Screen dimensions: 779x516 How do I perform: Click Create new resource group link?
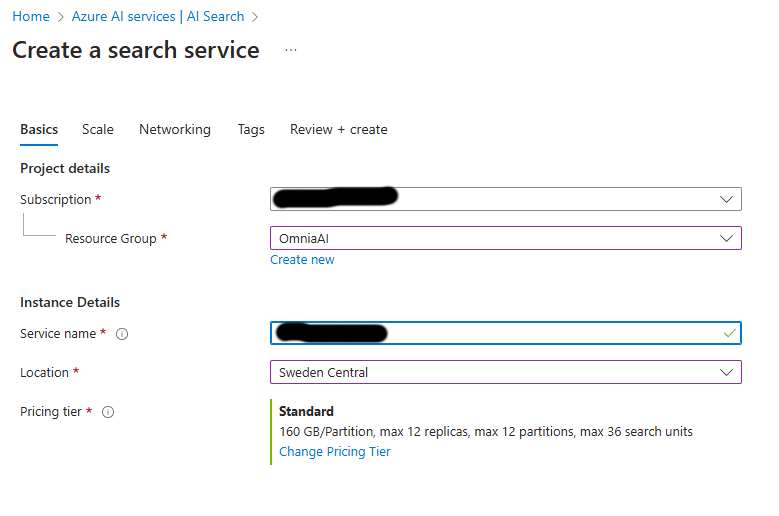(302, 260)
